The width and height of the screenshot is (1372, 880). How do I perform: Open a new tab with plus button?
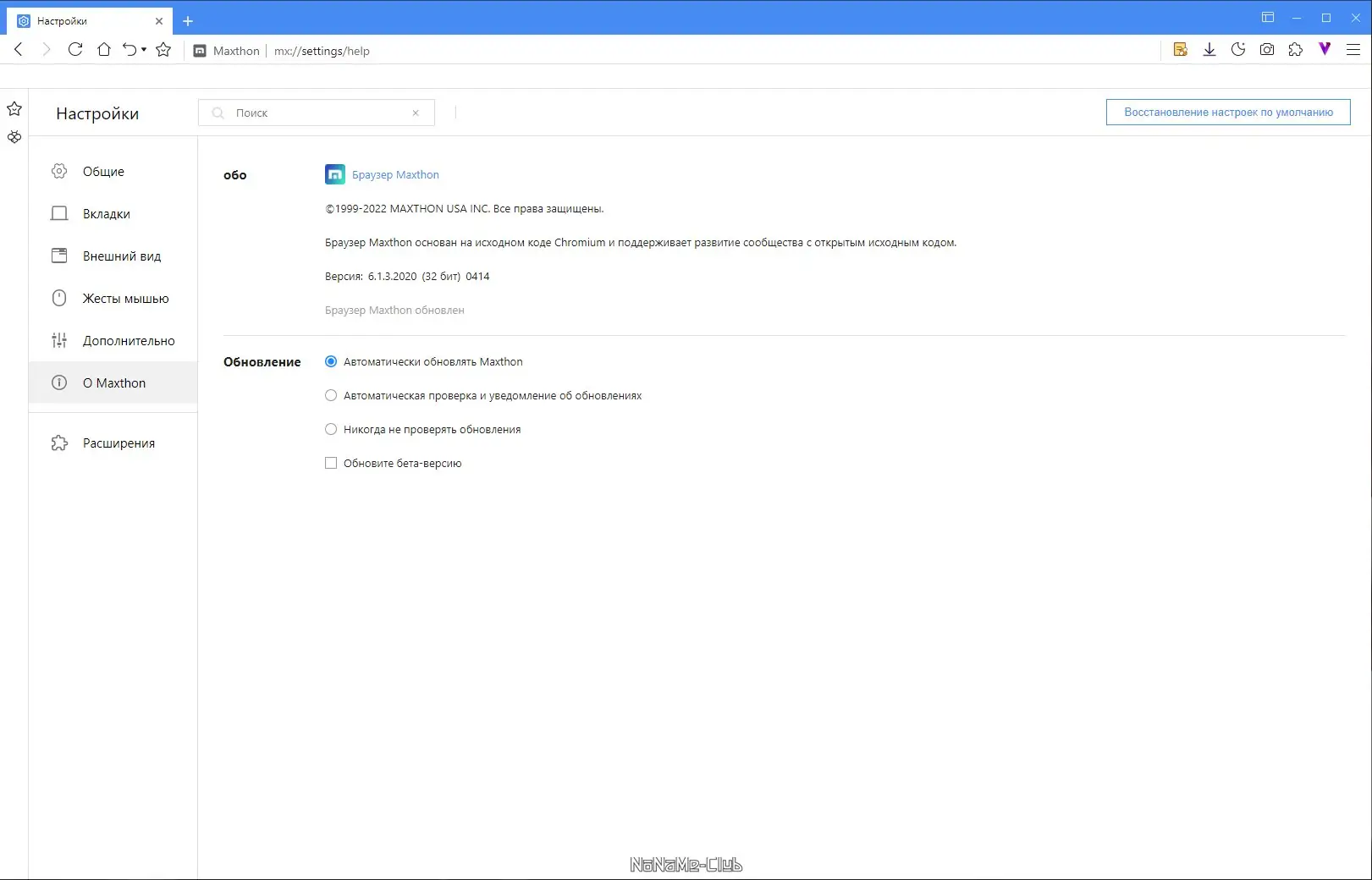click(x=188, y=21)
